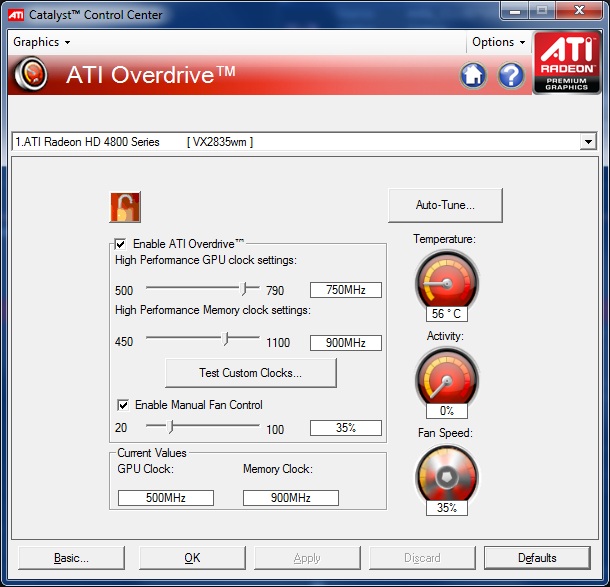Click the 790 maximum GPU clock label
Image resolution: width=610 pixels, height=587 pixels.
275,291
